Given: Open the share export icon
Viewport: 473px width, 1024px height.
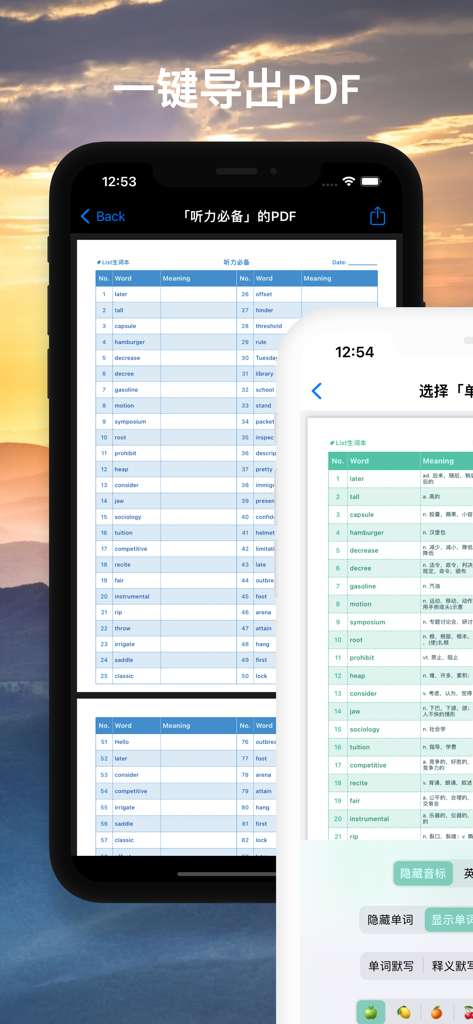Looking at the screenshot, I should 378,216.
